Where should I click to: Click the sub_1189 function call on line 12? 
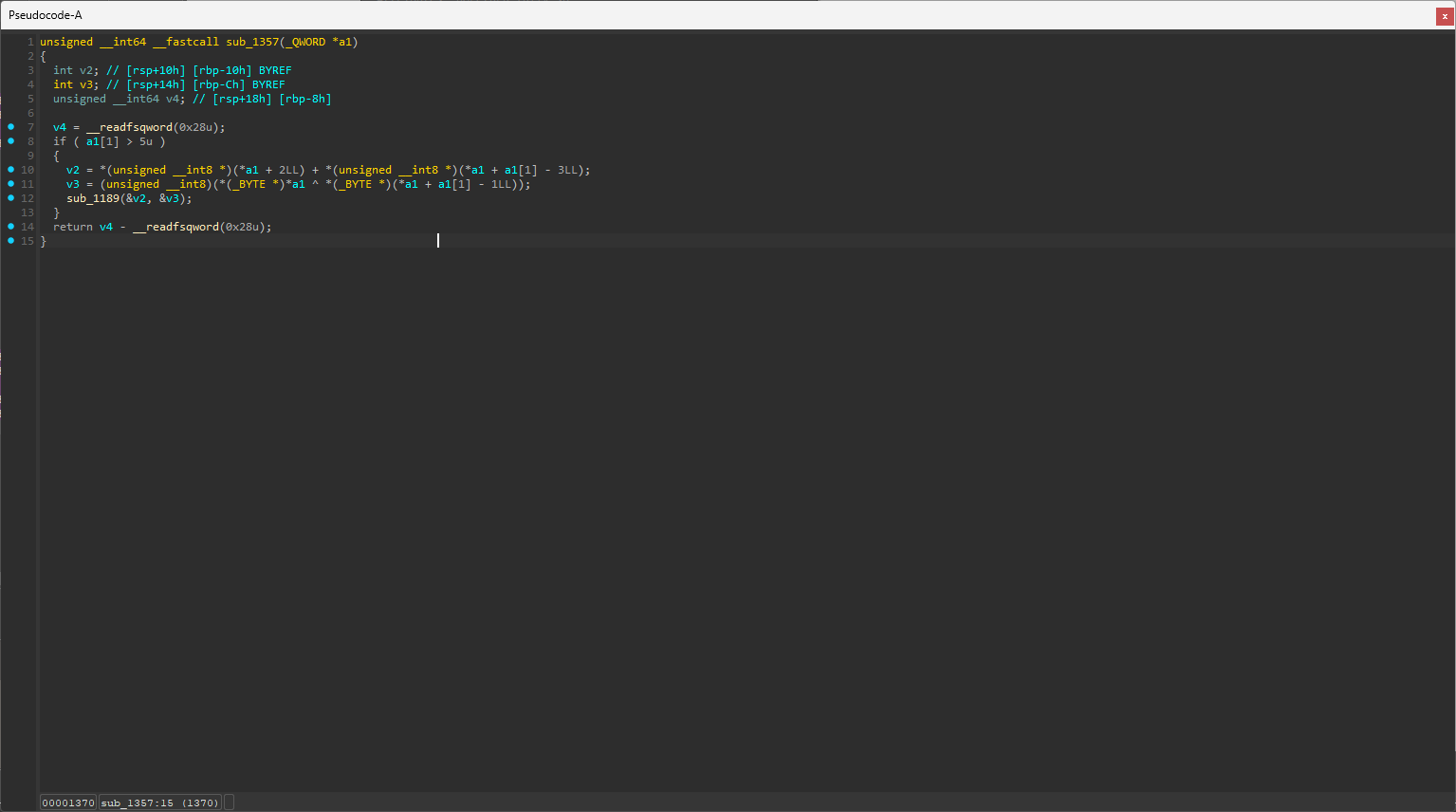click(x=93, y=198)
